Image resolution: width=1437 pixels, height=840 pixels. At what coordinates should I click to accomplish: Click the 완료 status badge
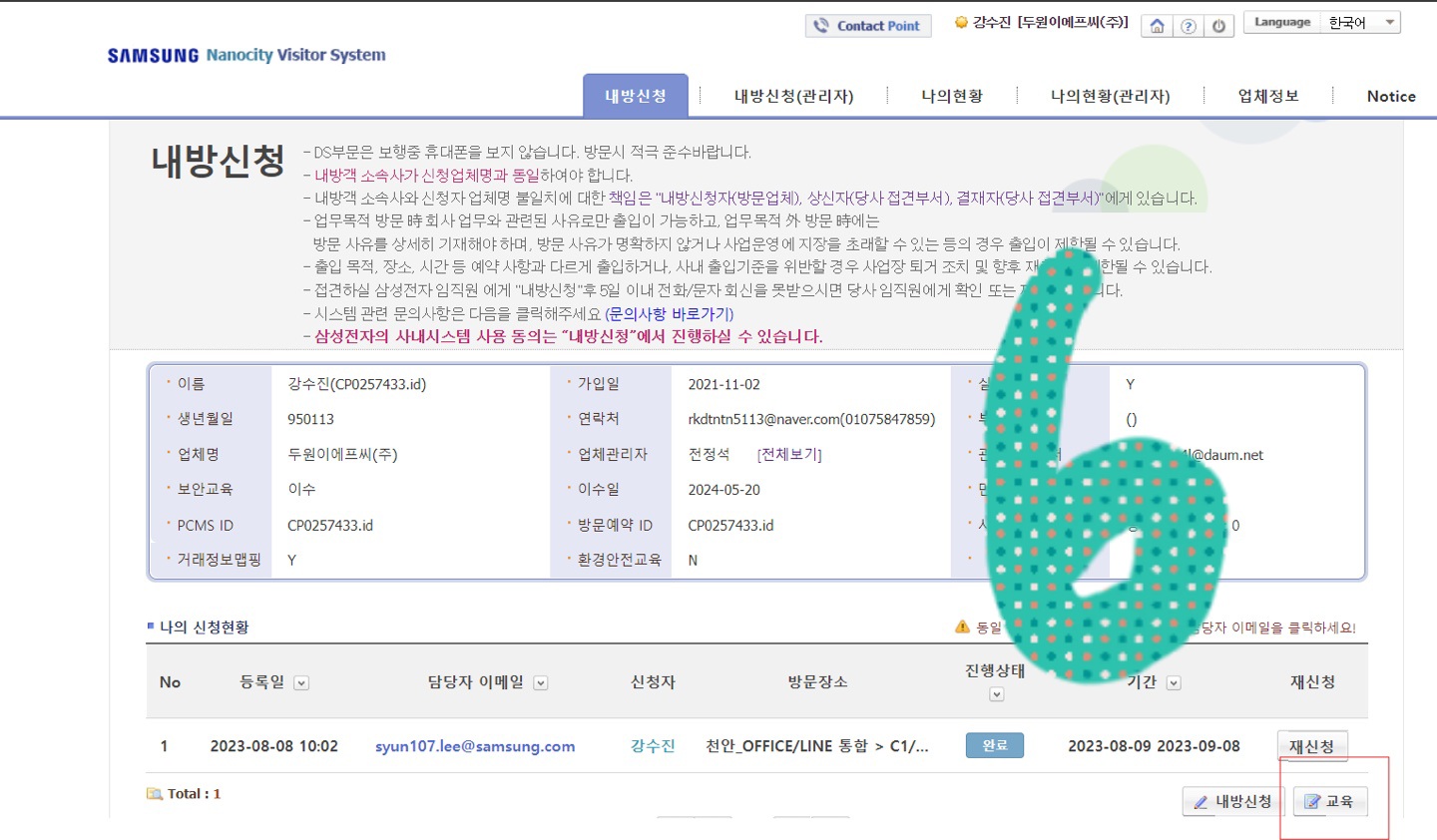point(995,745)
